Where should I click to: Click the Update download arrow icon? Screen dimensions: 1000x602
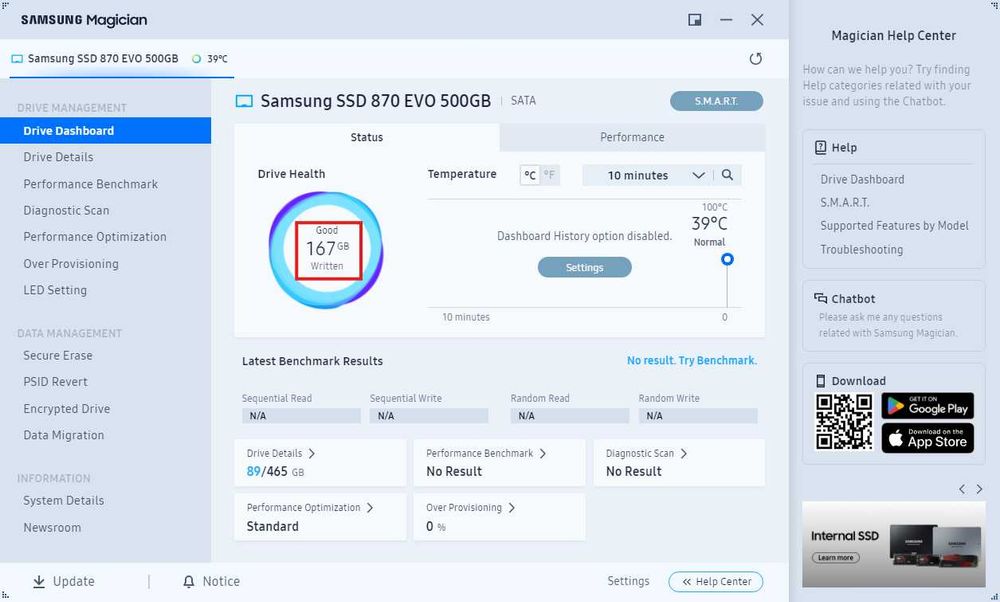[39, 581]
